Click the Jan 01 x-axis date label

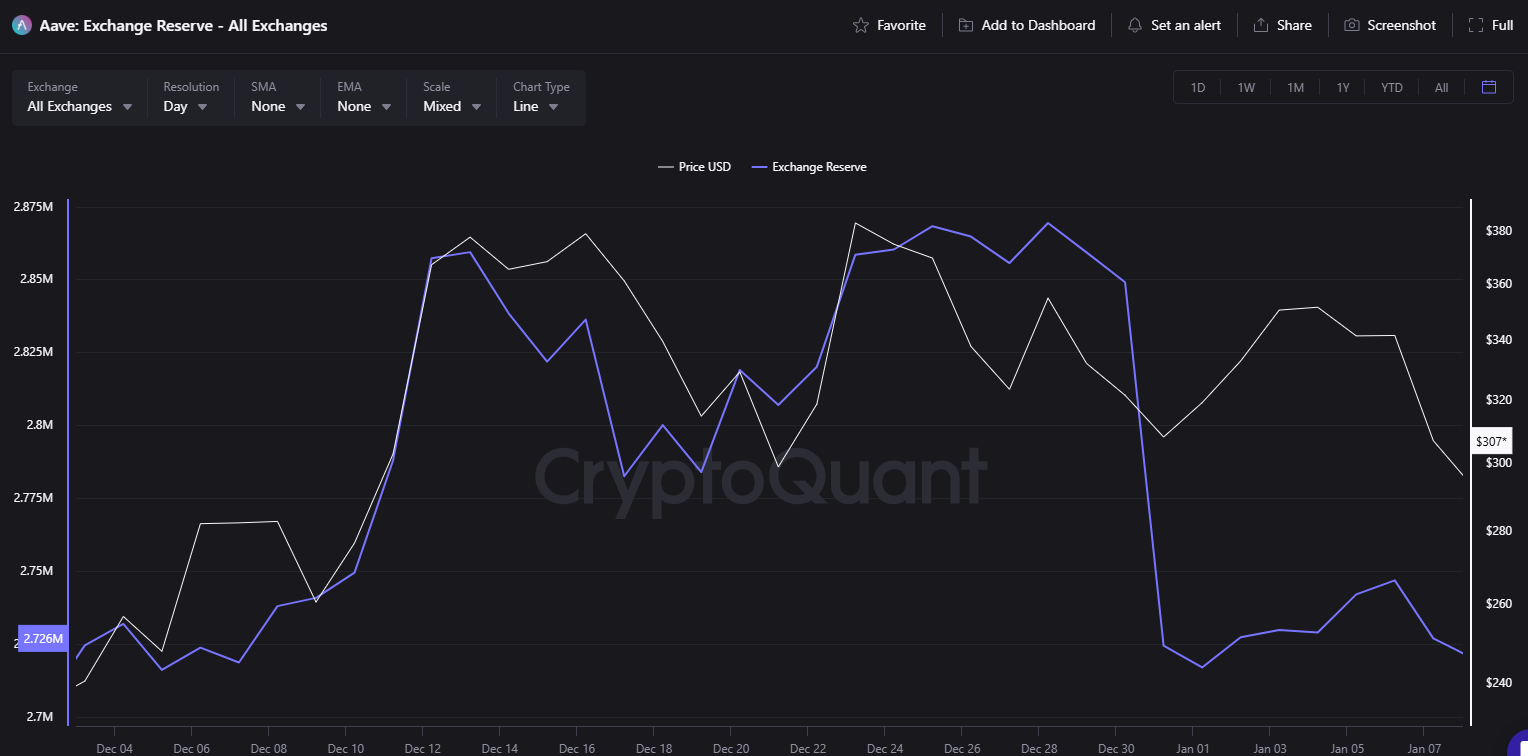(x=1192, y=748)
